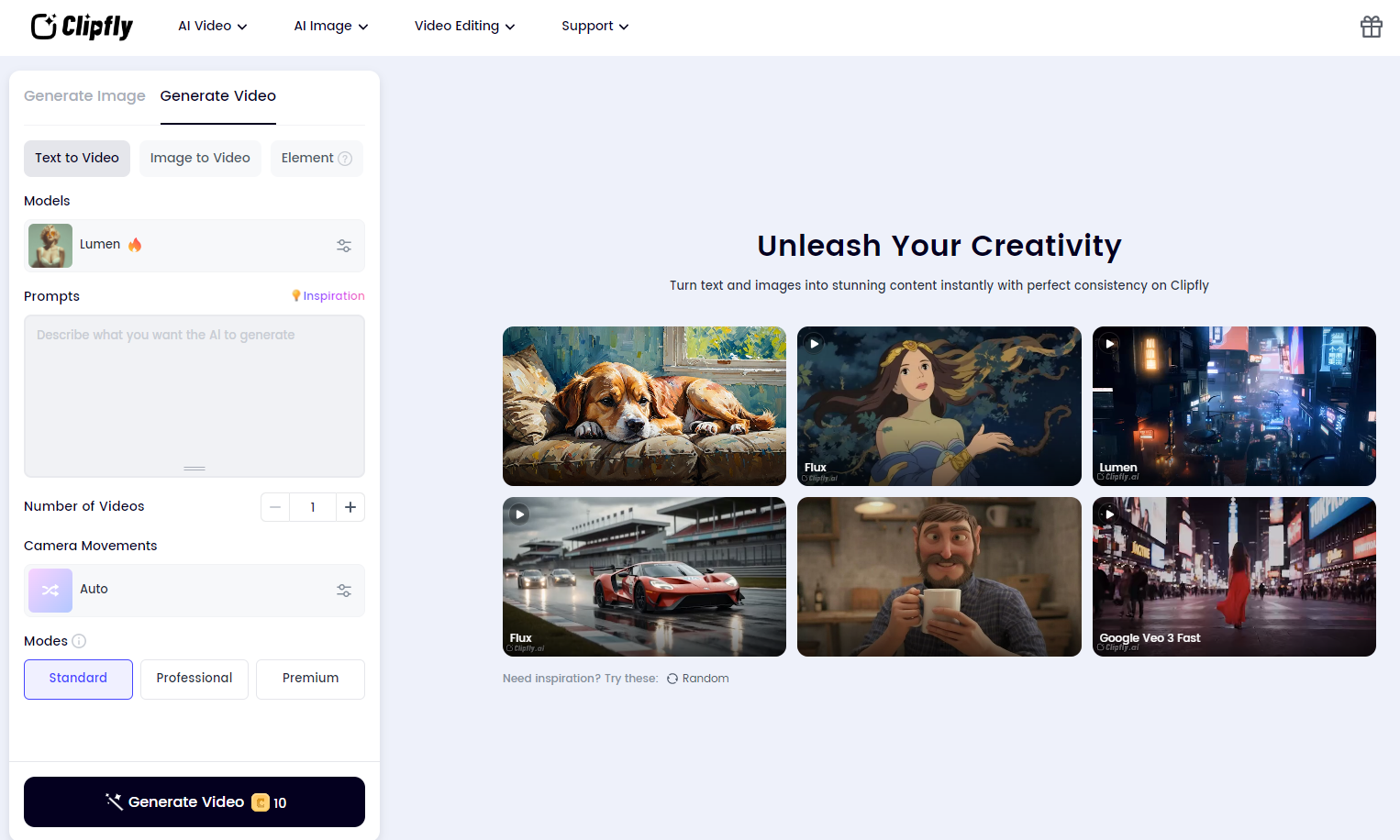
Task: Select Professional mode
Action: tap(194, 679)
